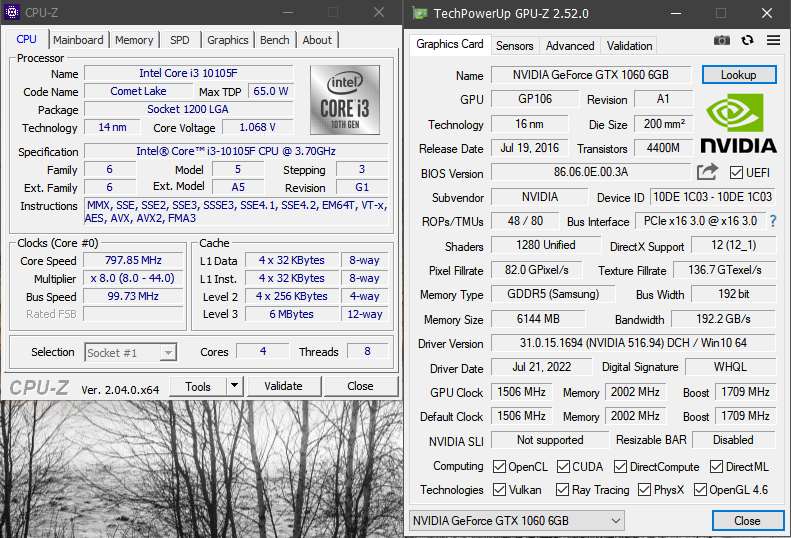Select the Graphics Card tab in GPU-Z
This screenshot has width=791, height=538.
pyautogui.click(x=449, y=44)
